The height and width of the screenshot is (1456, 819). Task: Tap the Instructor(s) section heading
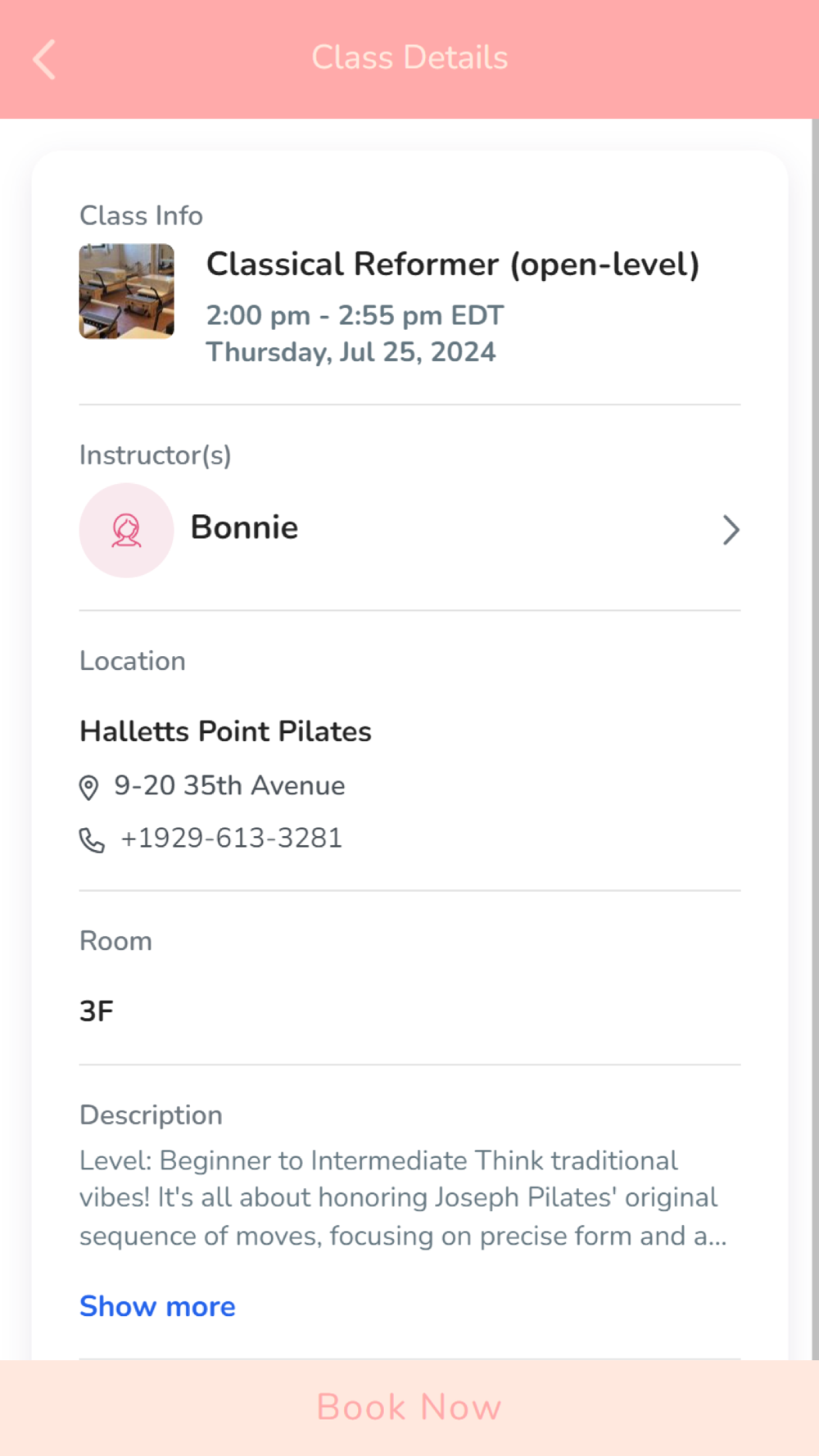155,454
